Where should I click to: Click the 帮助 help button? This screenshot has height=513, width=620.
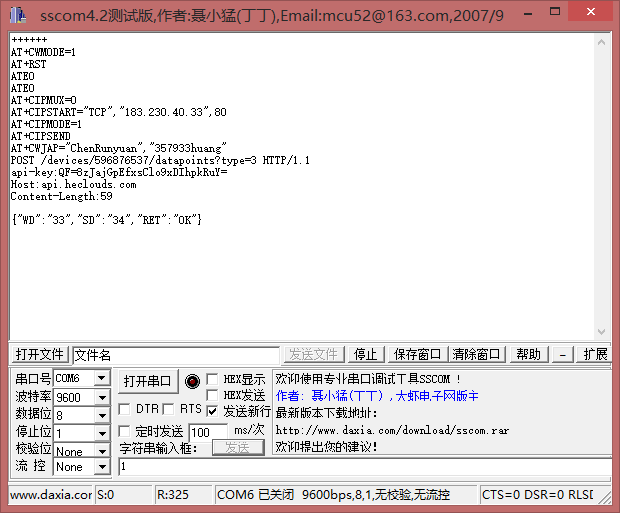(529, 354)
